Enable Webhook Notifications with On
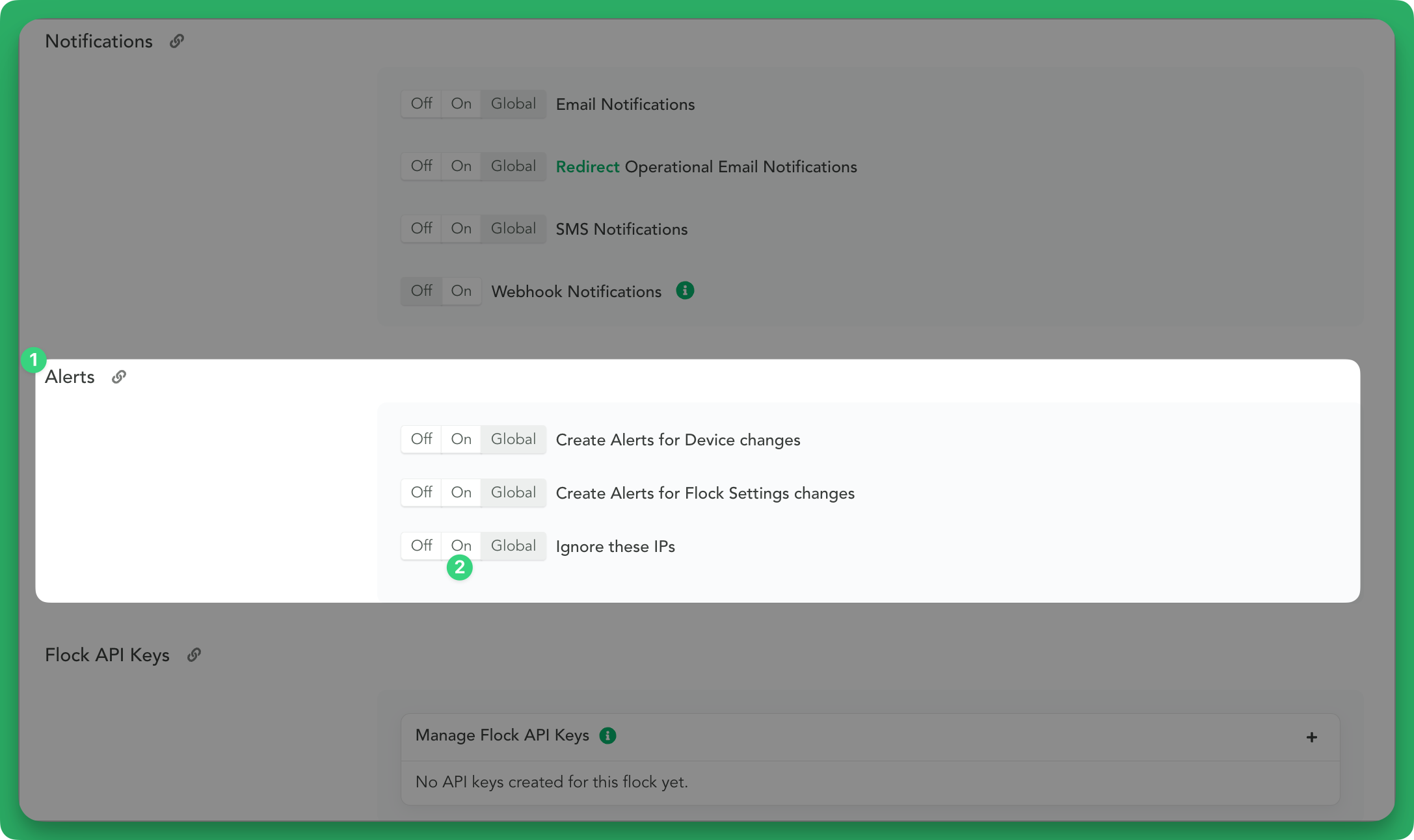This screenshot has height=840, width=1414. point(461,291)
